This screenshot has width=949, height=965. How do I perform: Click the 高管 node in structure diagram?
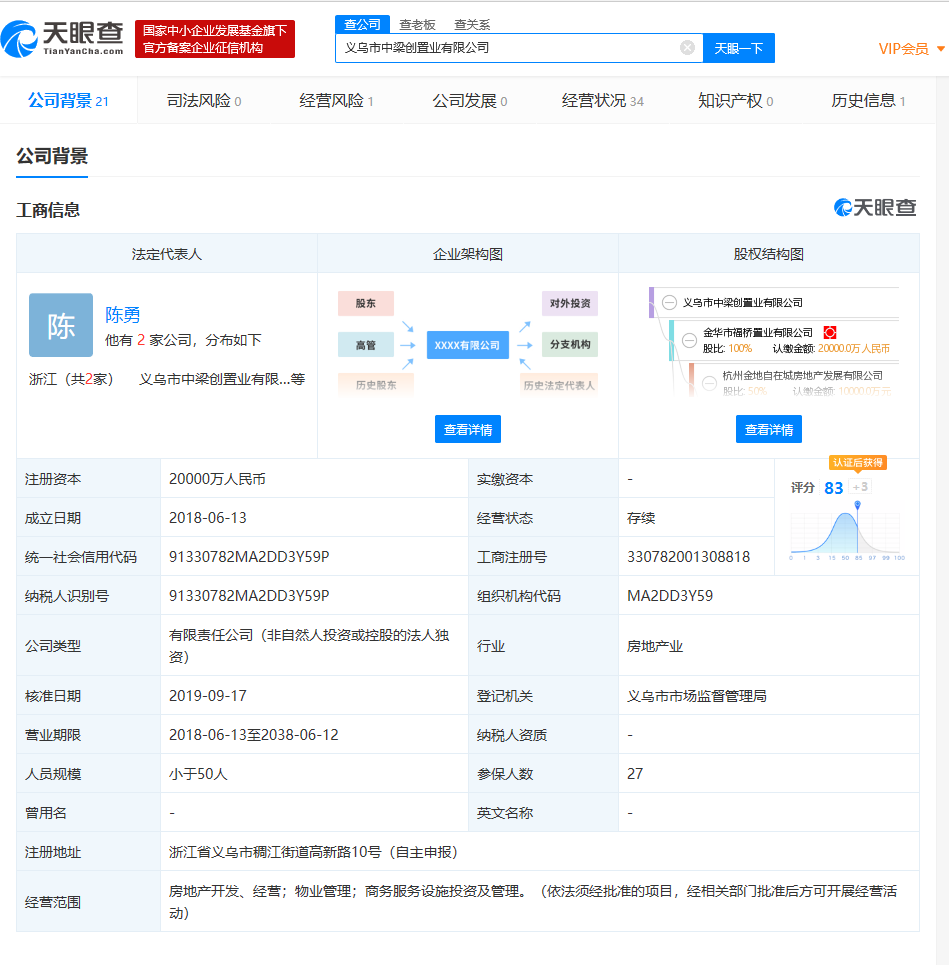[x=366, y=345]
